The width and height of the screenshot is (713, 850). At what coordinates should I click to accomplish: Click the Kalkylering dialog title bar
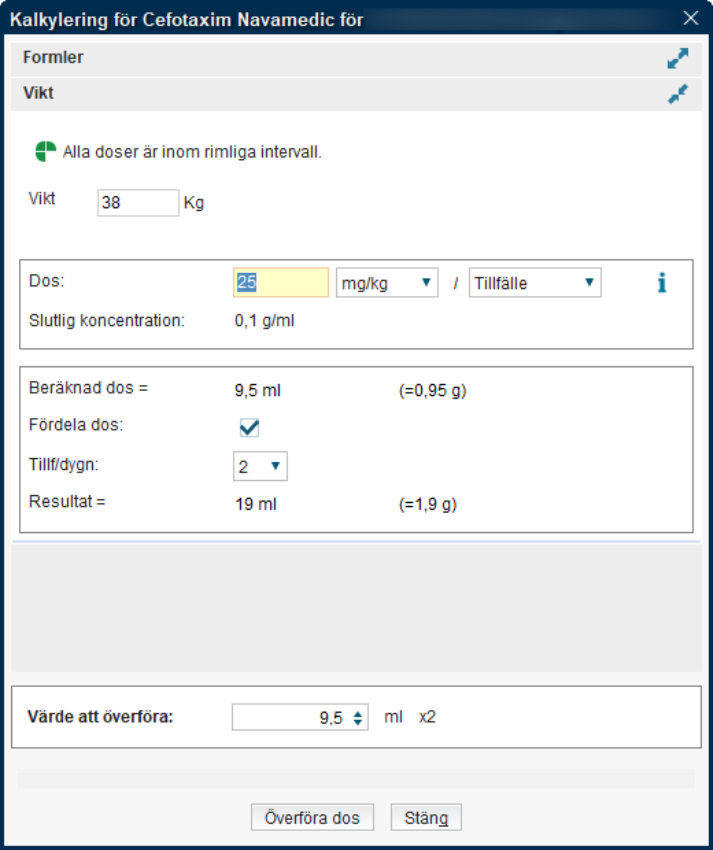[300, 18]
